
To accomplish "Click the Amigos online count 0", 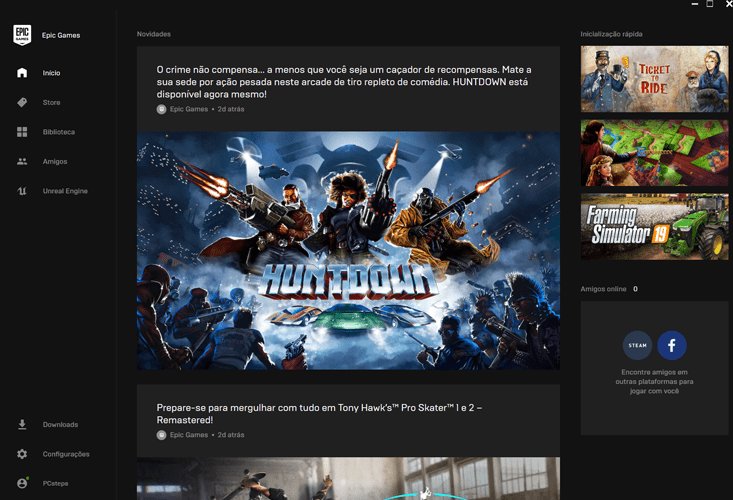I will [635, 289].
